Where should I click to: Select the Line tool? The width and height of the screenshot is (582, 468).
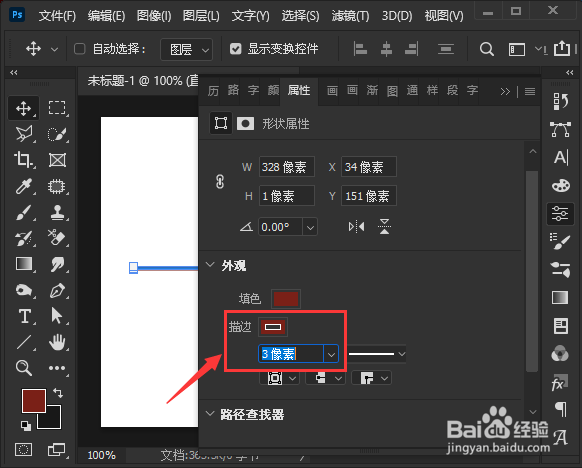(23, 342)
